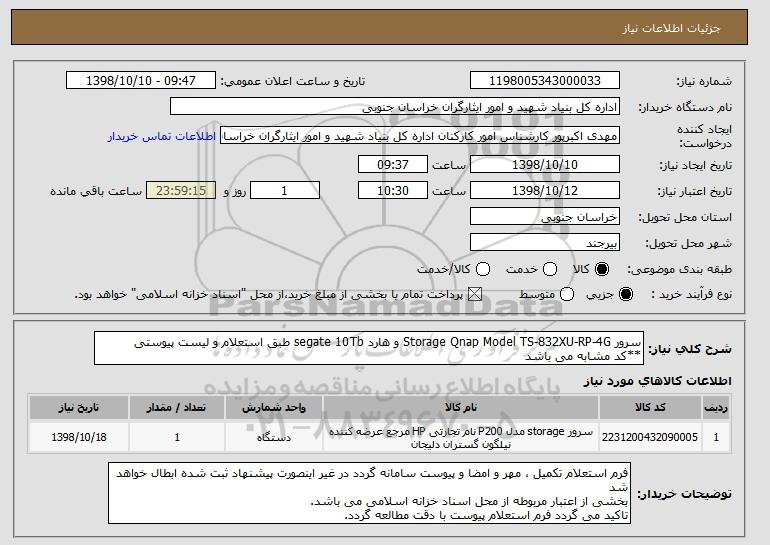Click the delivery city field بیرجند
The image size is (770, 545).
pos(545,243)
